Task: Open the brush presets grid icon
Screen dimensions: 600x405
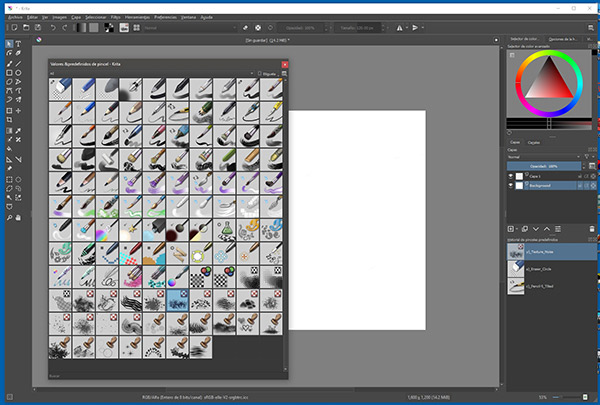Action: (136, 28)
